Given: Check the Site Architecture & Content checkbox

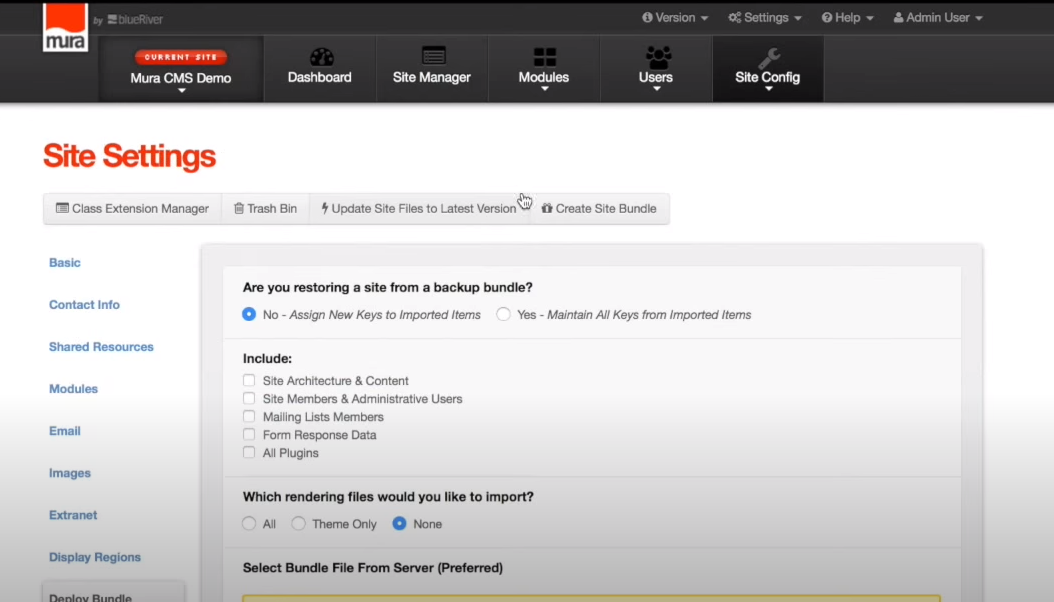Looking at the screenshot, I should point(249,380).
